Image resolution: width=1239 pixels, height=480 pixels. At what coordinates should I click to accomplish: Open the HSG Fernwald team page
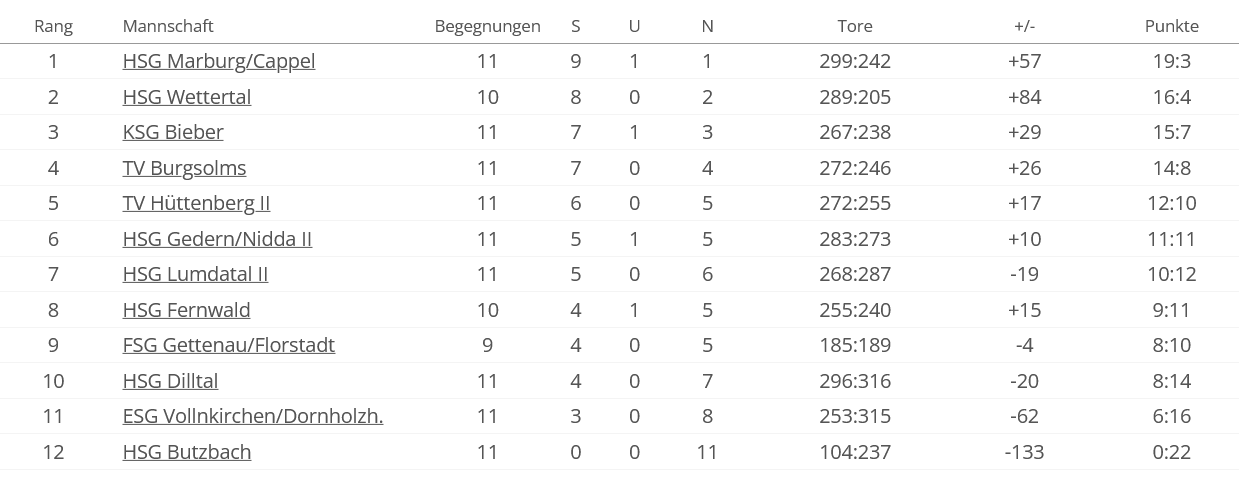[x=187, y=310]
